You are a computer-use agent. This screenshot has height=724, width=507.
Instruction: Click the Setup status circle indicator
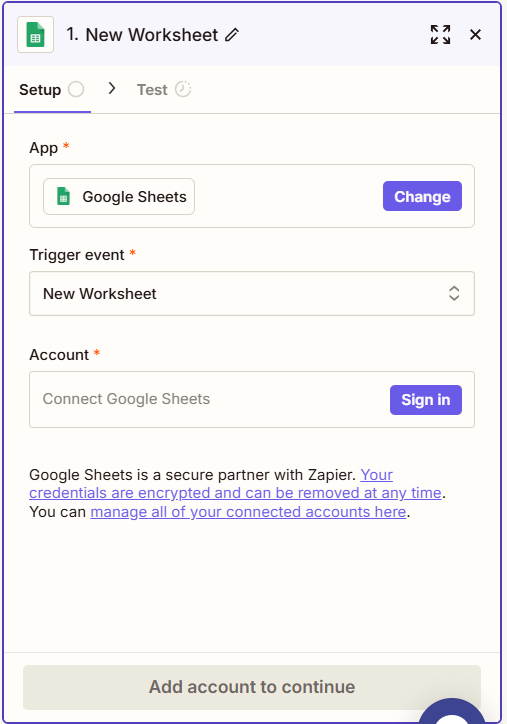pos(76,89)
